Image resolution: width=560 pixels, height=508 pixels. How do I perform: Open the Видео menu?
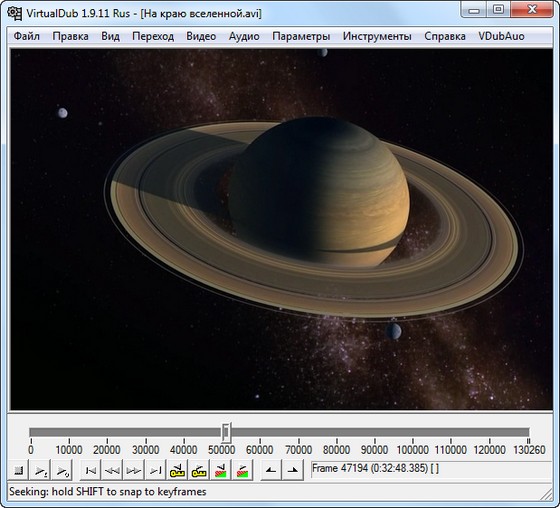click(x=201, y=36)
